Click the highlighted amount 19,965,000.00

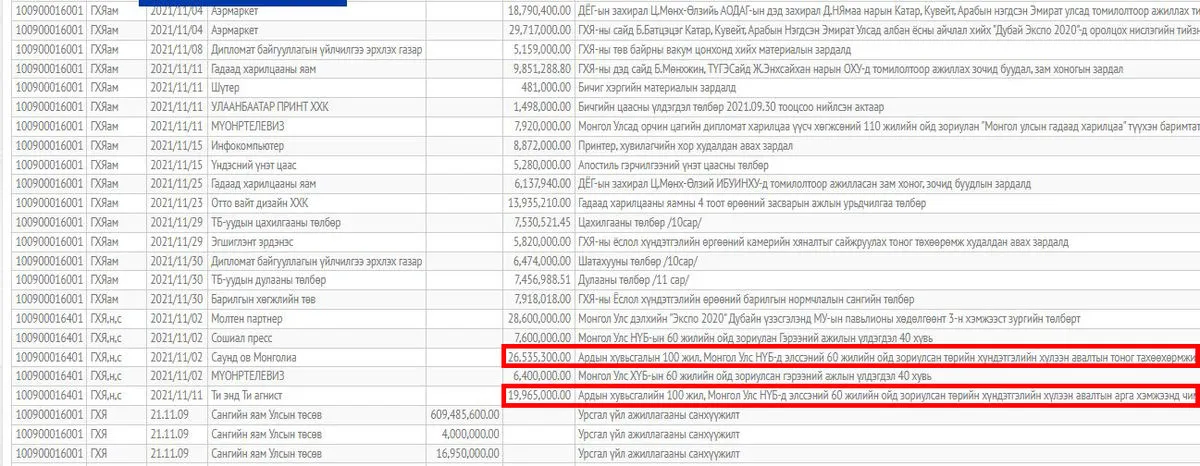[x=540, y=395]
